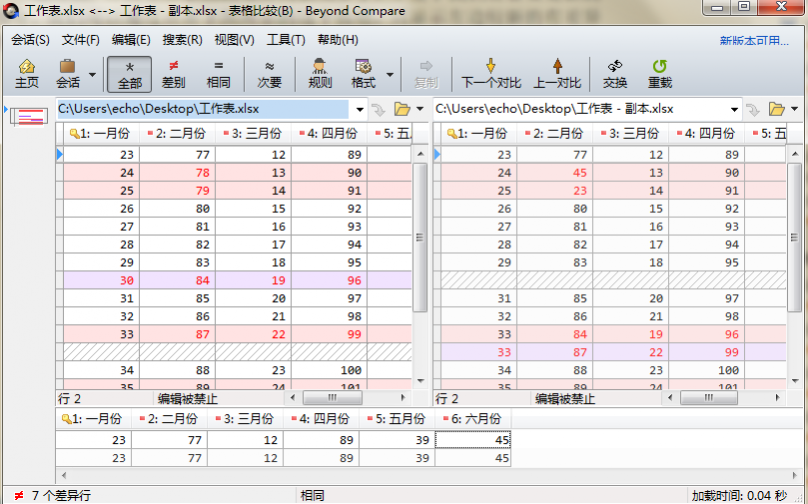Open the 格式 format icon
Image resolution: width=808 pixels, height=504 pixels.
[363, 74]
